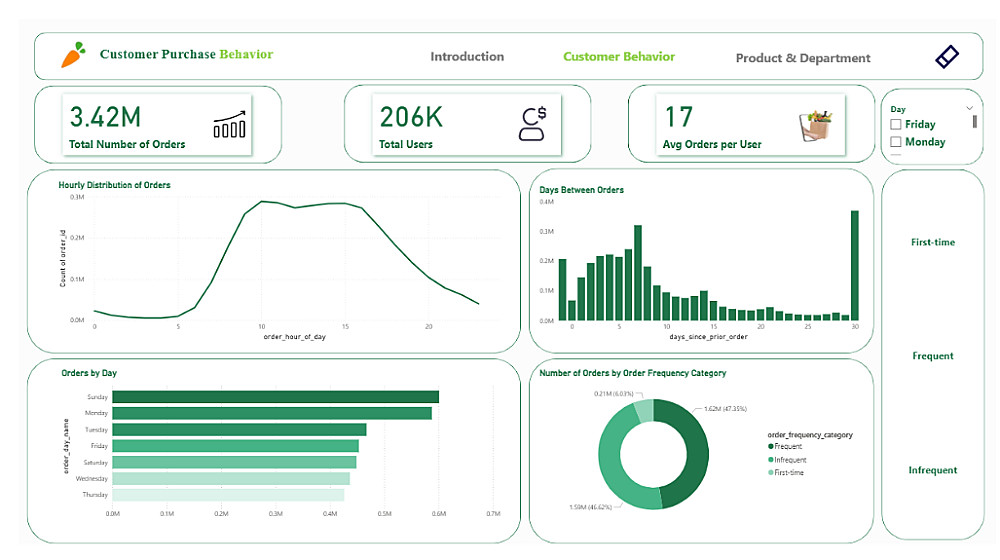Tick the Monday checkbox in Day slicer
Image resolution: width=1000 pixels, height=560 pixels.
[x=896, y=142]
